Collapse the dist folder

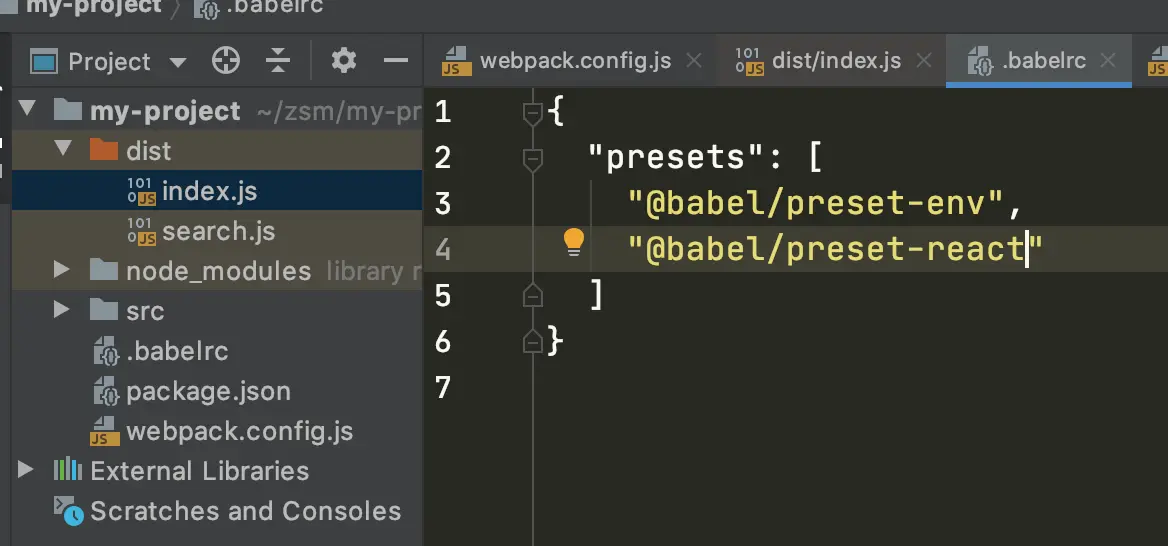pyautogui.click(x=63, y=150)
